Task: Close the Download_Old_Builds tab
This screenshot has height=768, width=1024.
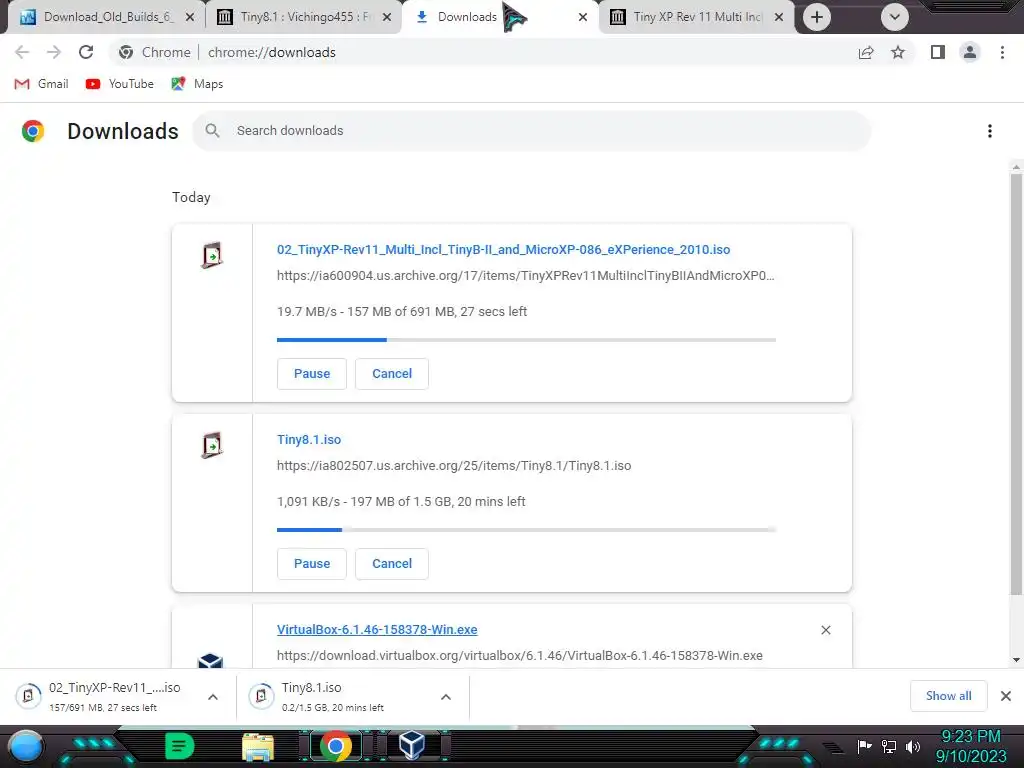Action: pos(190,17)
